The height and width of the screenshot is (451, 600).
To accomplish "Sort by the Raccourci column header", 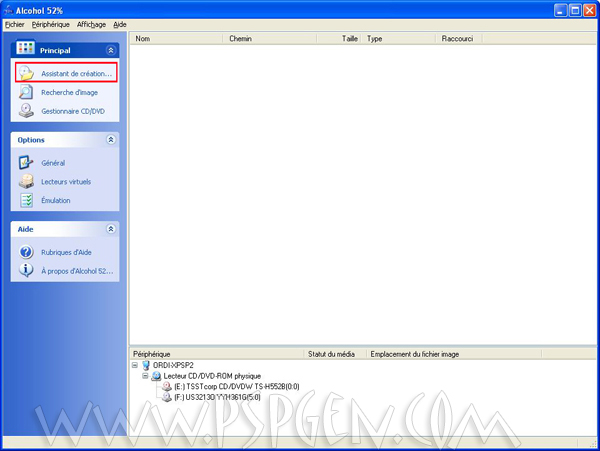I will tap(459, 39).
